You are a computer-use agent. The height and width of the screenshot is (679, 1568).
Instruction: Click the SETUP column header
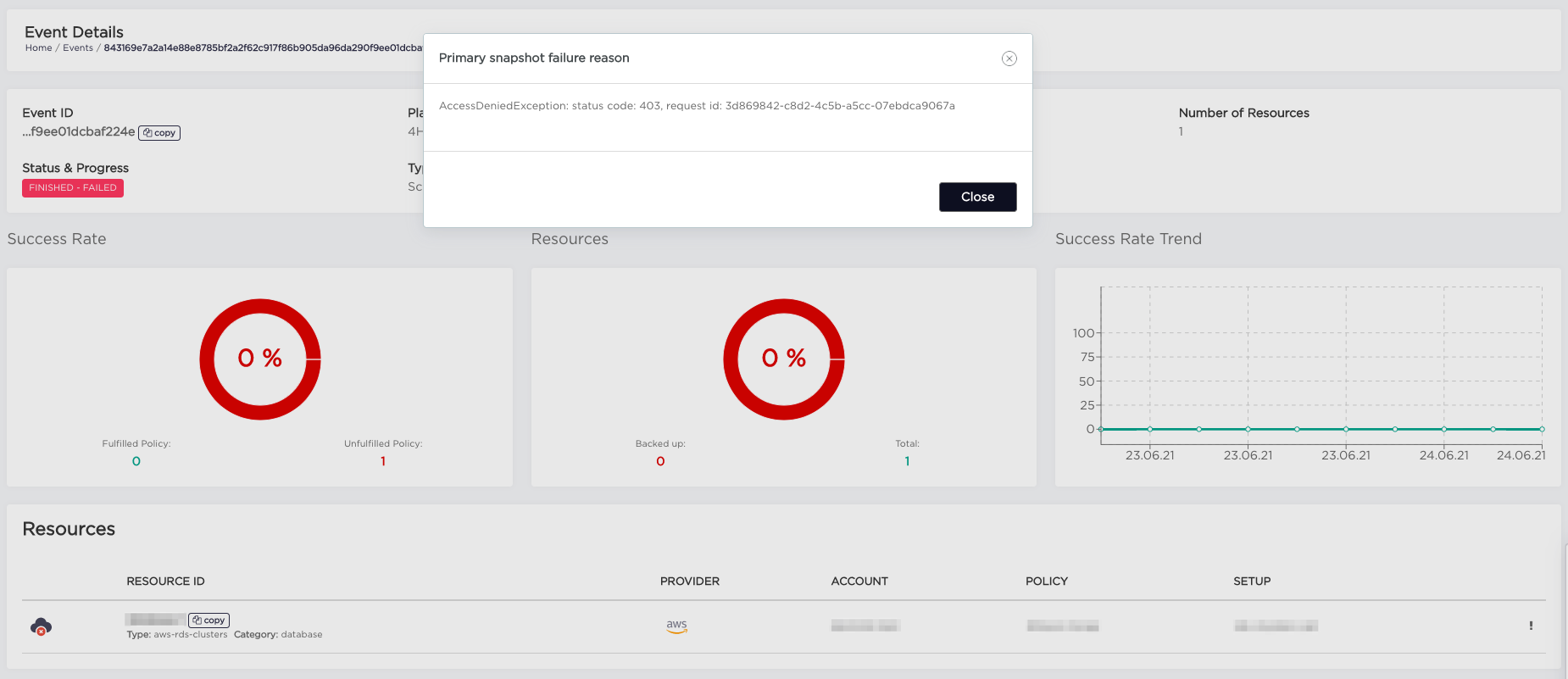1251,582
